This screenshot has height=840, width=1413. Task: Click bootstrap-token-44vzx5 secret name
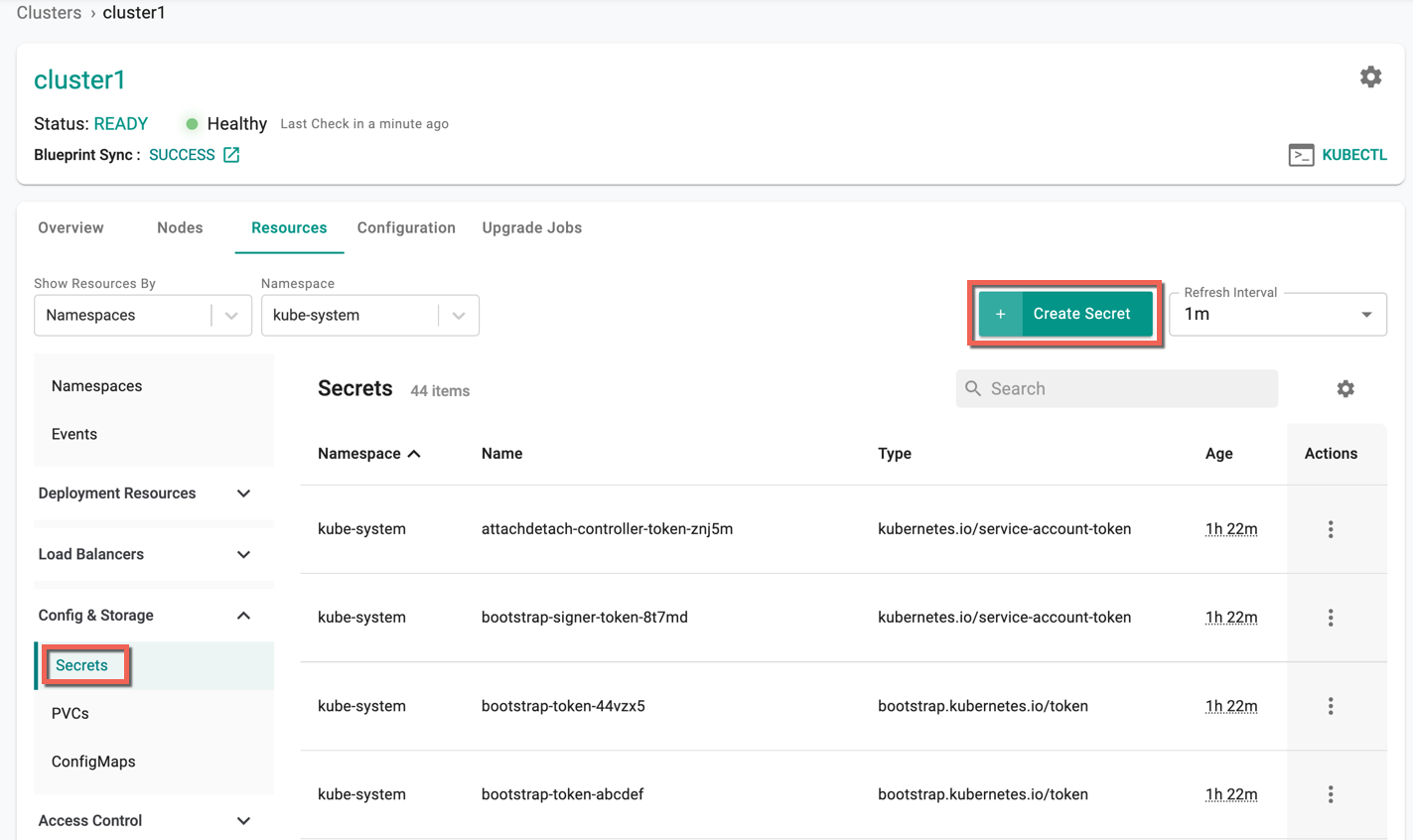(563, 706)
